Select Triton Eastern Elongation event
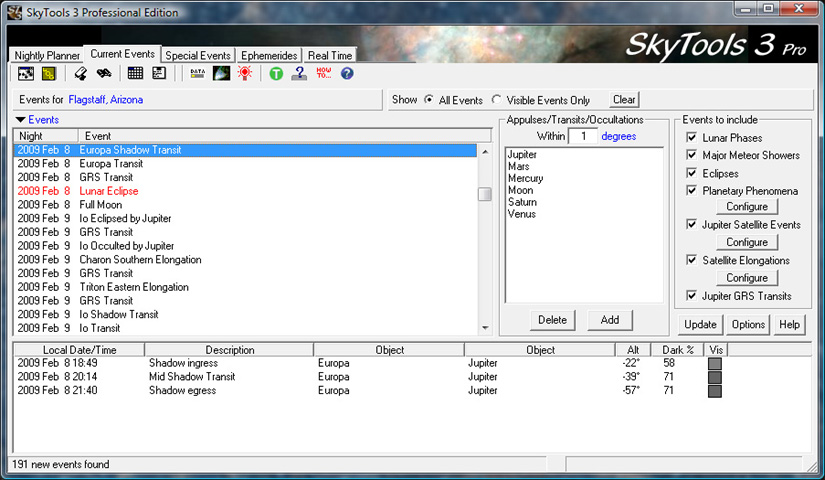The image size is (825, 480). point(245,286)
